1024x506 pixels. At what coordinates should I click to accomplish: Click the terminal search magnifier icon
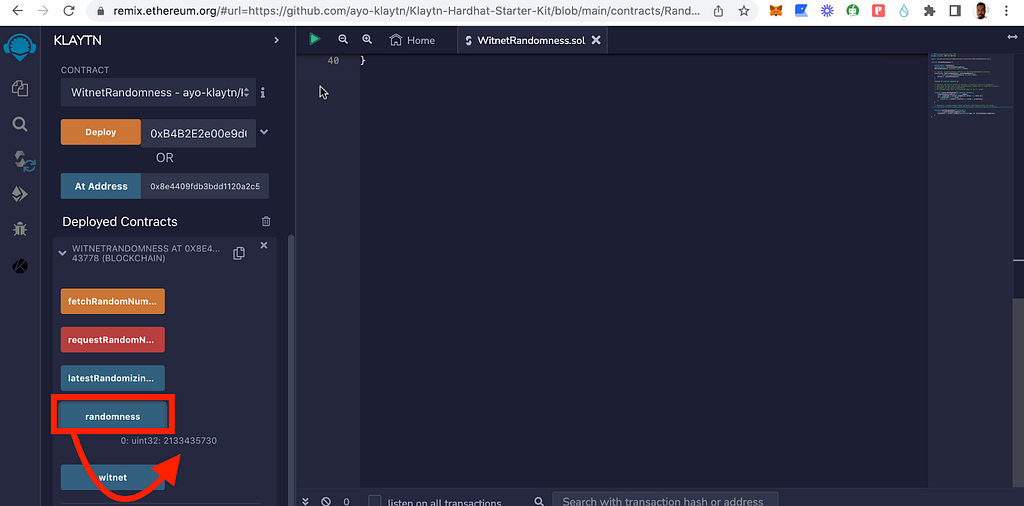539,501
